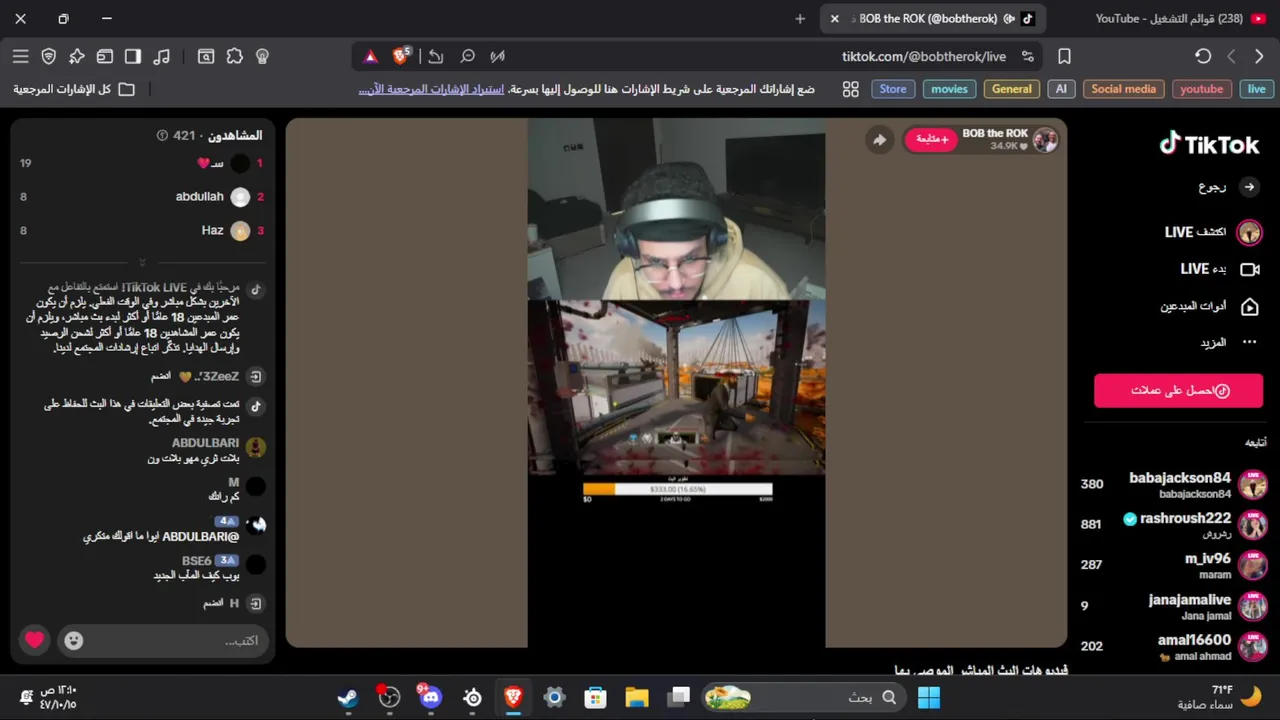The height and width of the screenshot is (720, 1280).
Task: Click the pink get coins button
Action: pos(1178,390)
